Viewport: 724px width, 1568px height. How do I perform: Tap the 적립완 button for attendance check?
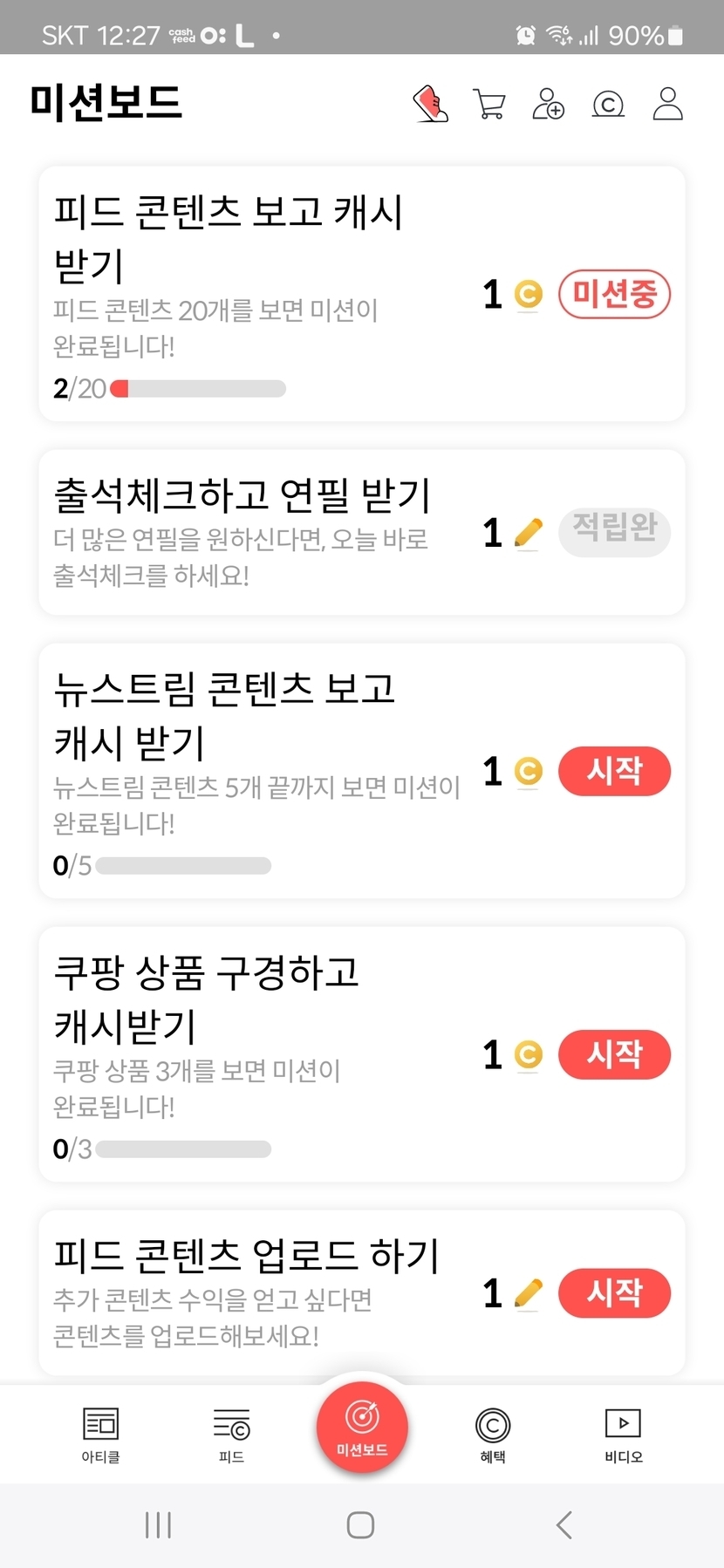tap(614, 532)
